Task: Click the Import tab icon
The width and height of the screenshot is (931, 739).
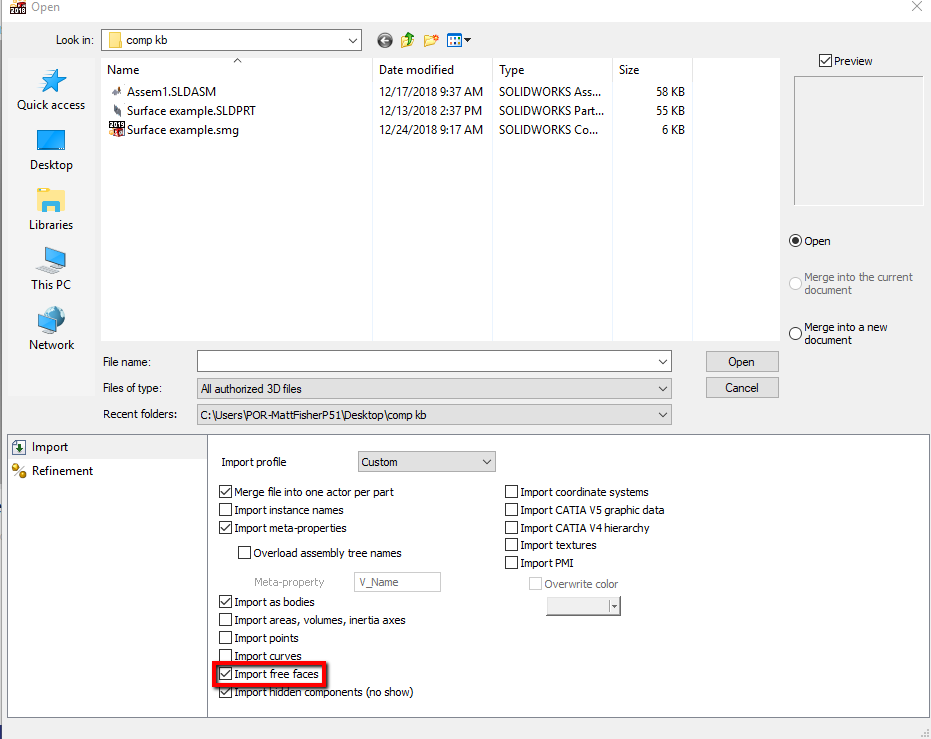Action: point(19,447)
